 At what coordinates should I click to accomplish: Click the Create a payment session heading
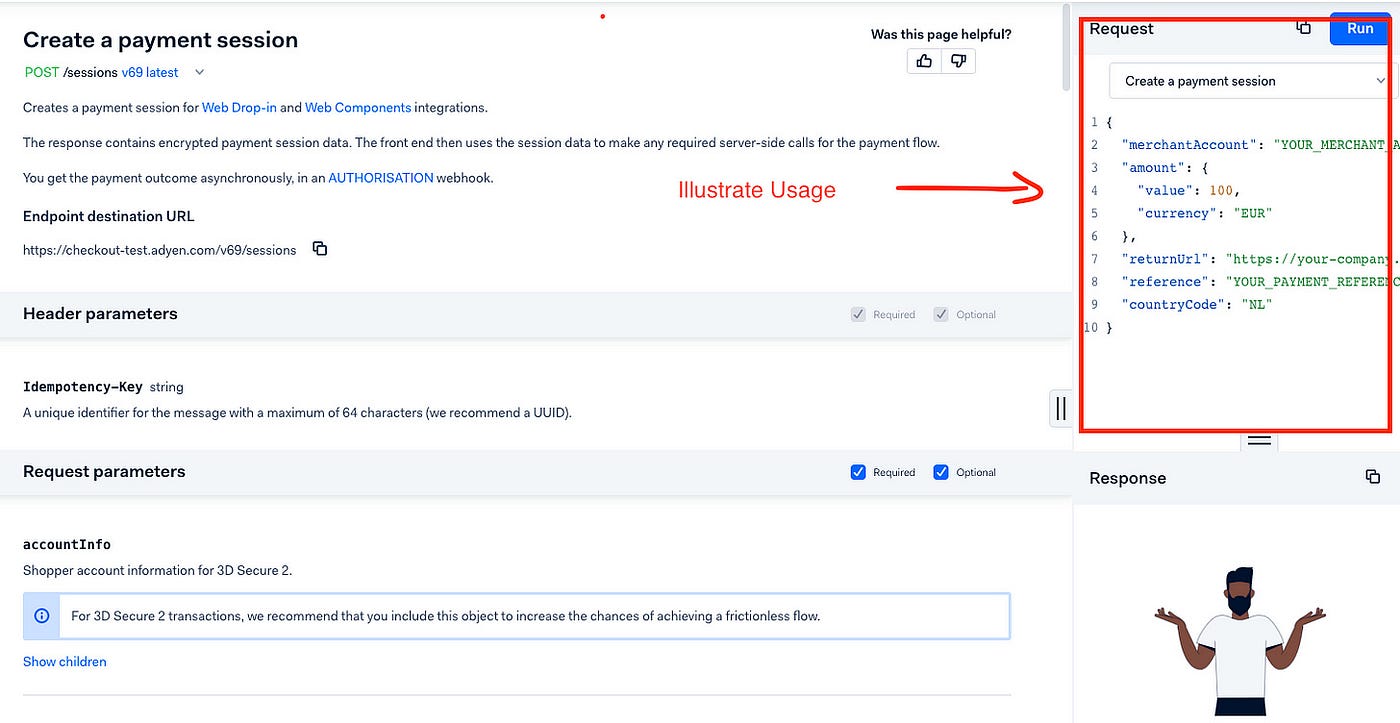coord(161,40)
